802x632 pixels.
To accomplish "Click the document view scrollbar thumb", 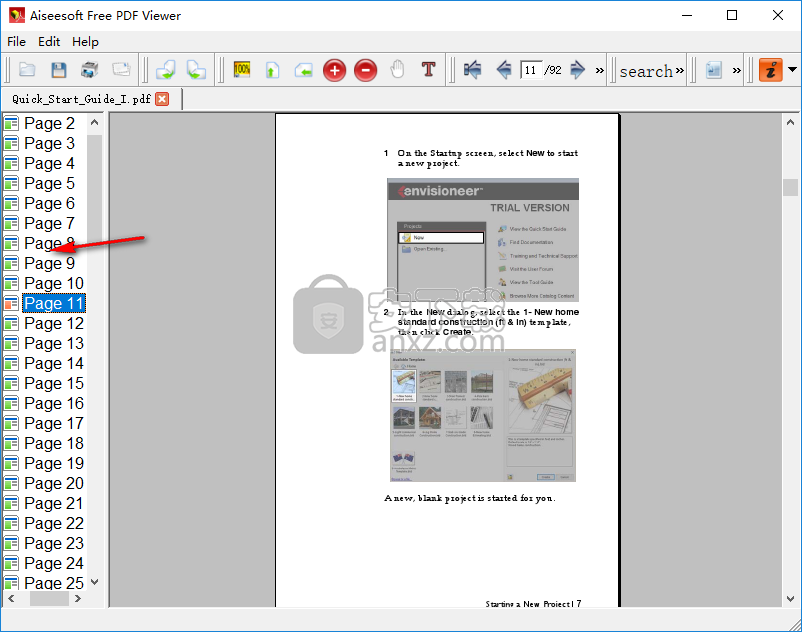I will (790, 187).
